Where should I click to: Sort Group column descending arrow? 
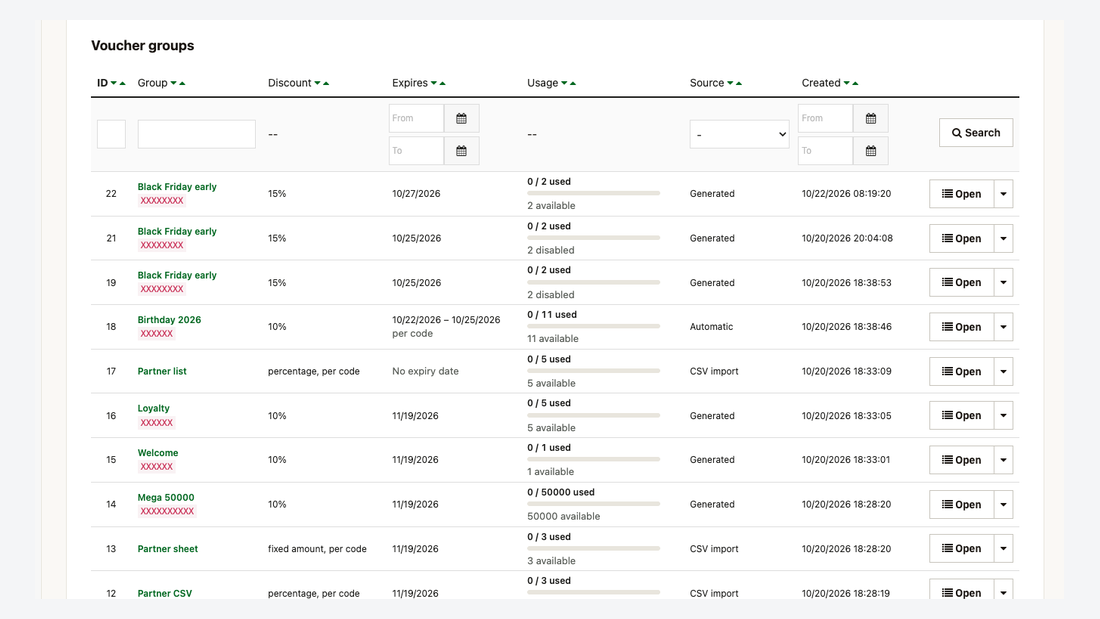(x=173, y=83)
